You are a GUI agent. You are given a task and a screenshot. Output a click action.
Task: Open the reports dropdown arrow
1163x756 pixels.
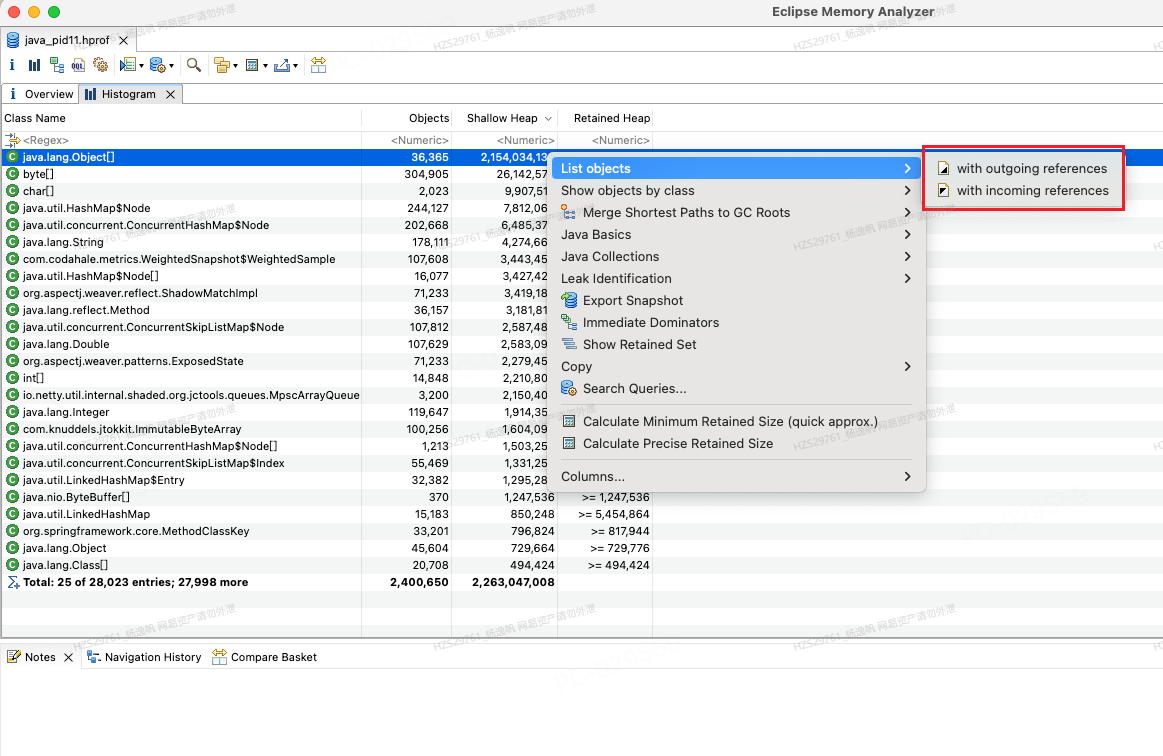click(x=141, y=66)
